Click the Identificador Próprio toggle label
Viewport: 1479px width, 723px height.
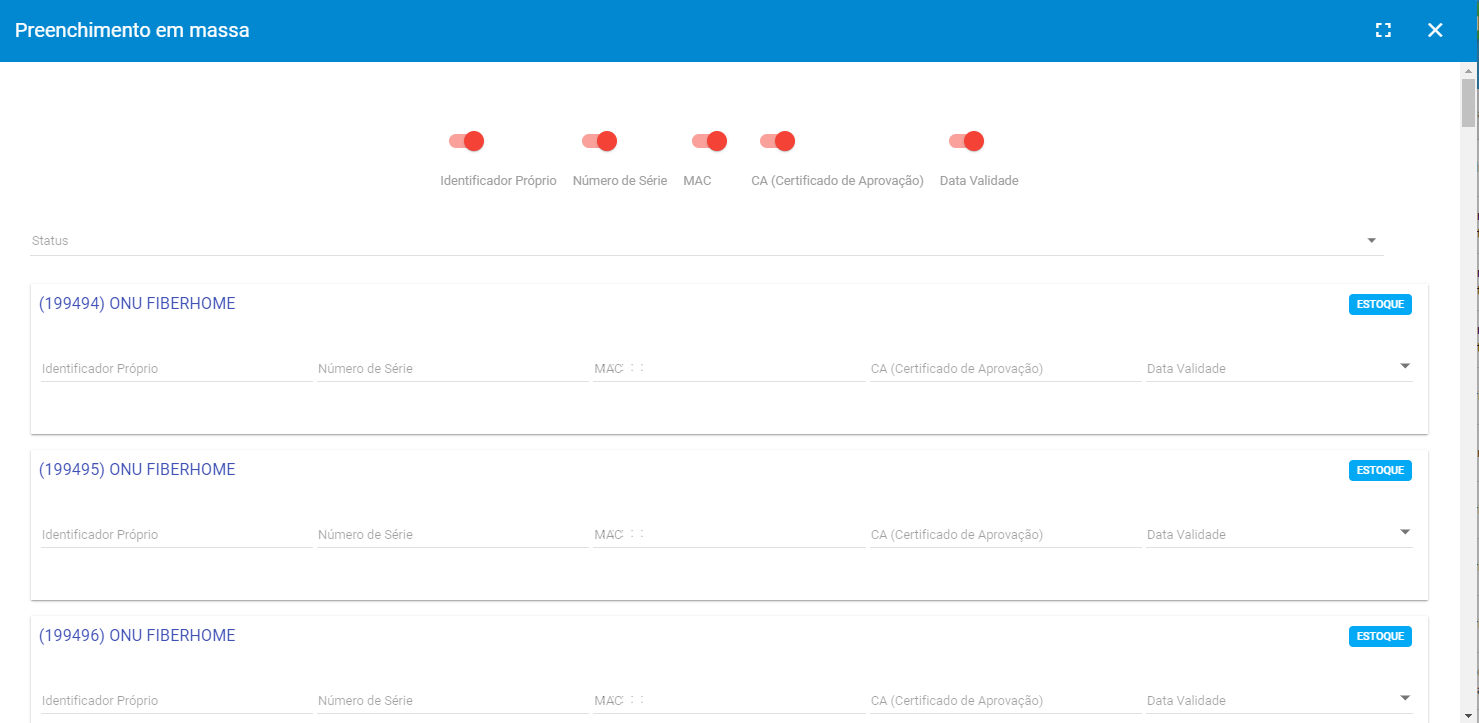coord(498,181)
